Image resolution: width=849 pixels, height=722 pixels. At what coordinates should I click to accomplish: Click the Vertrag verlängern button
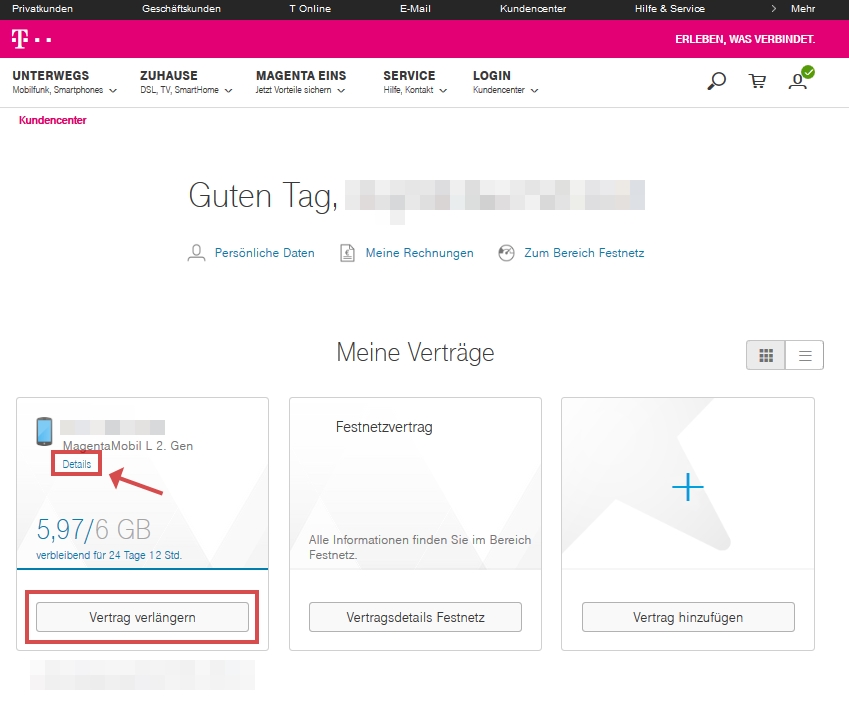(x=142, y=617)
